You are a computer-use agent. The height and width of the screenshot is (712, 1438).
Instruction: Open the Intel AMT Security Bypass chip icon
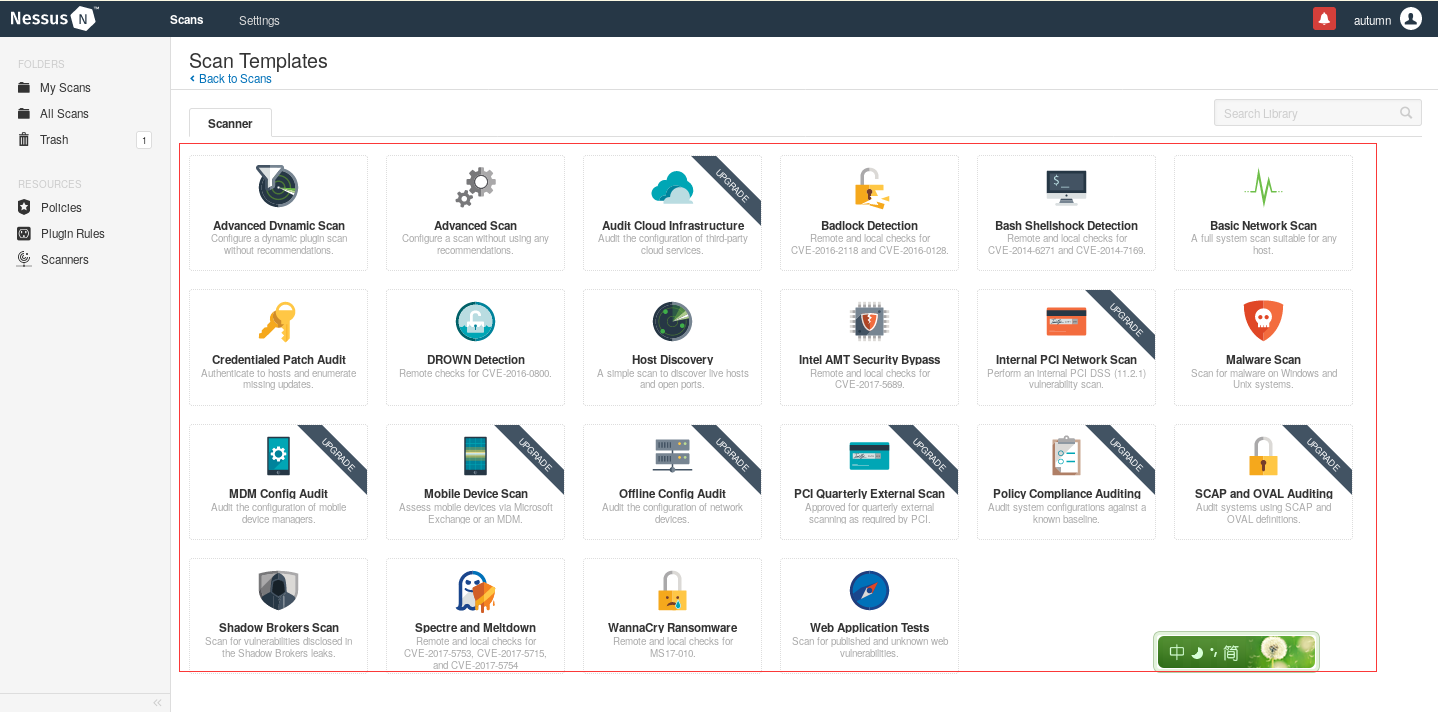tap(869, 321)
